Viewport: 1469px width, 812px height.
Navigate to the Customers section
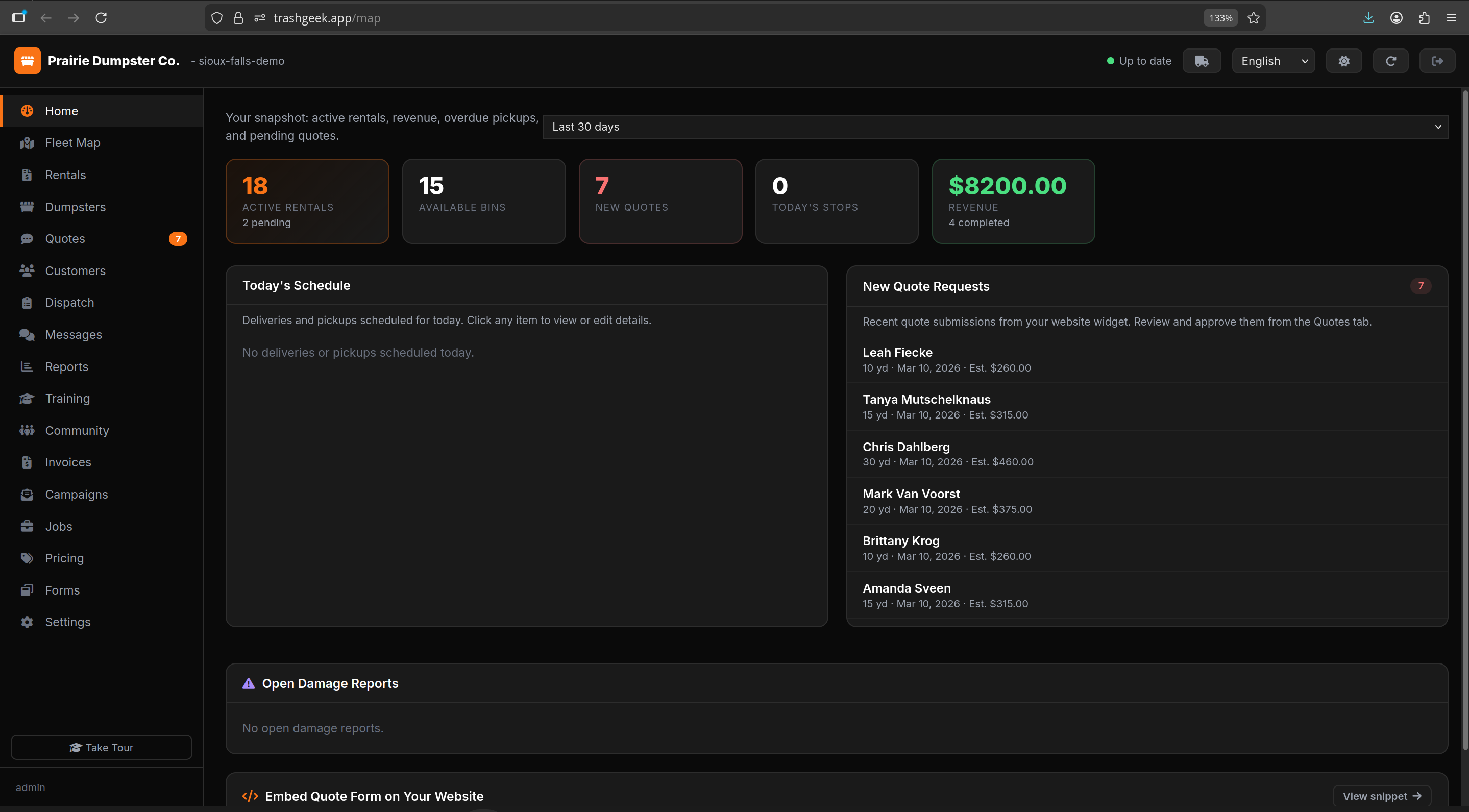[x=75, y=270]
